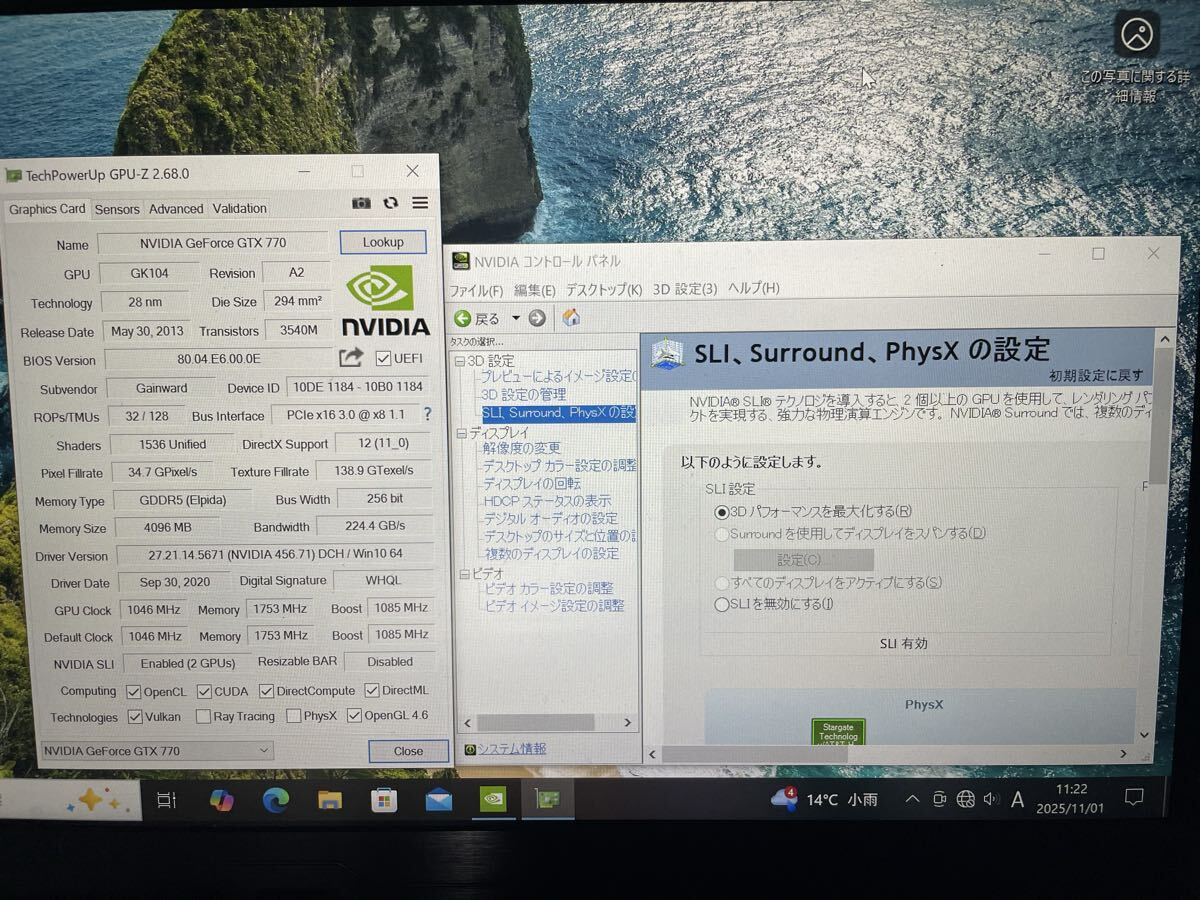1200x900 pixels.
Task: Collapse the 3D 設定 tree node
Action: 460,360
